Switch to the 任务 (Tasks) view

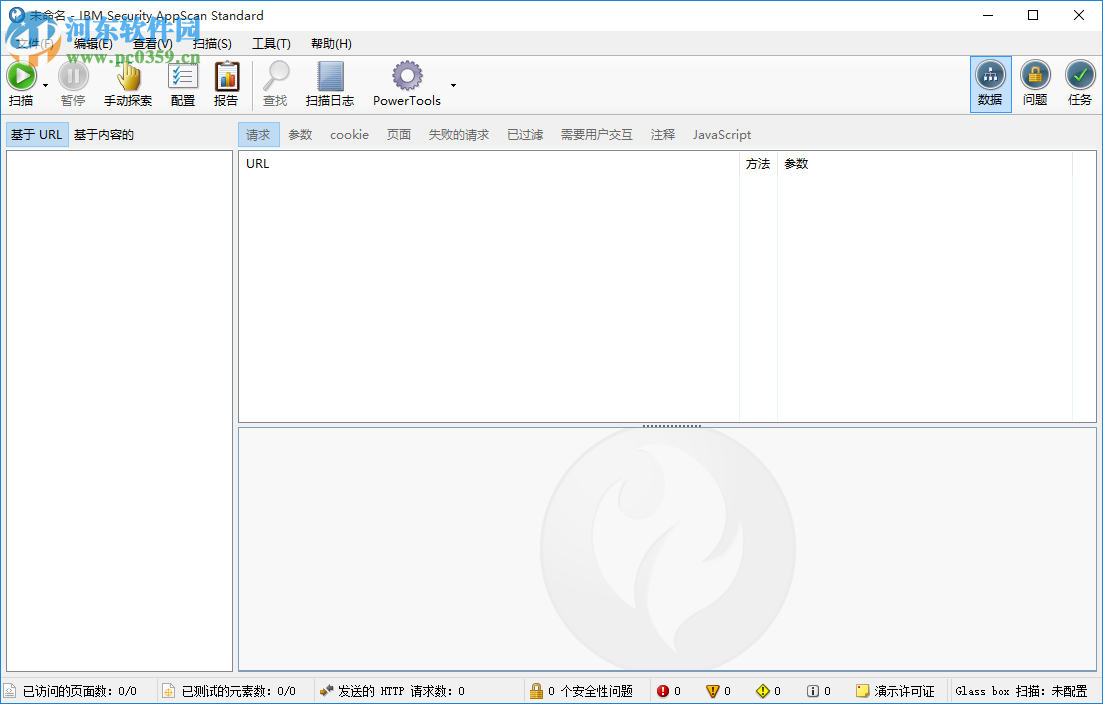(1080, 82)
